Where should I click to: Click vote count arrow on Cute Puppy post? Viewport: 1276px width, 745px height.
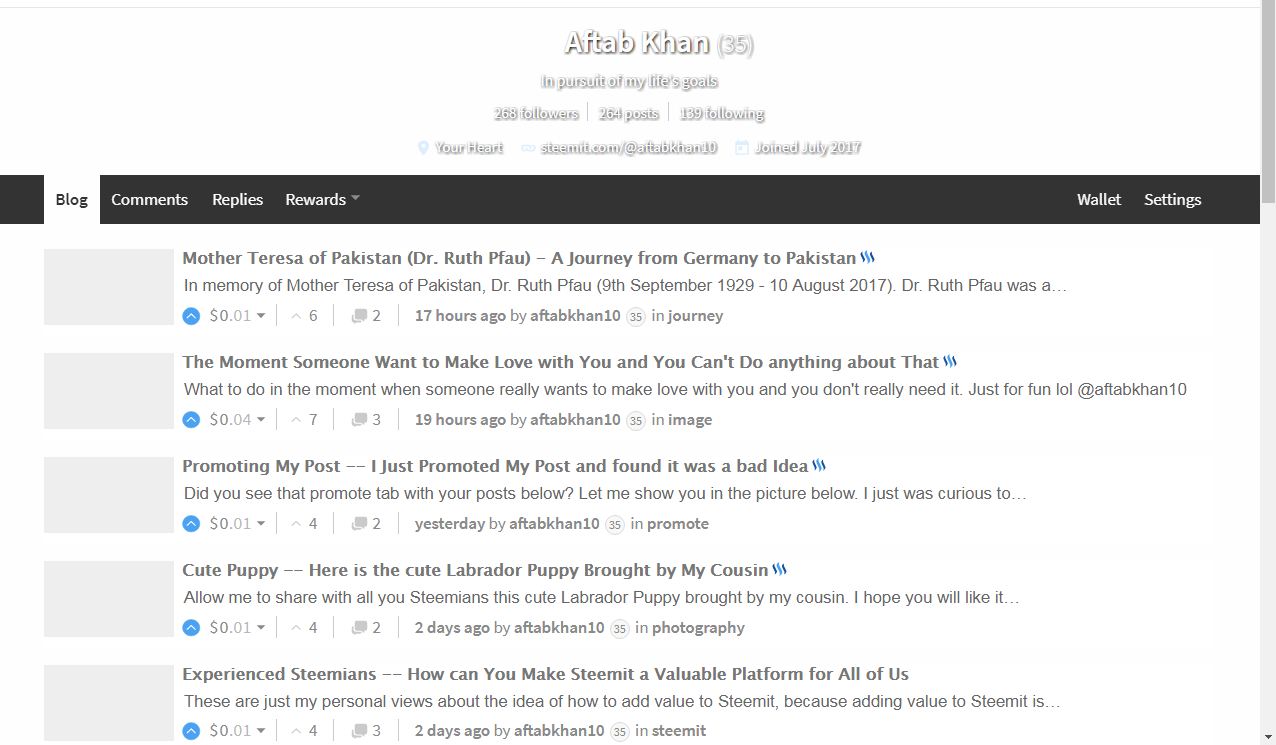pos(296,628)
